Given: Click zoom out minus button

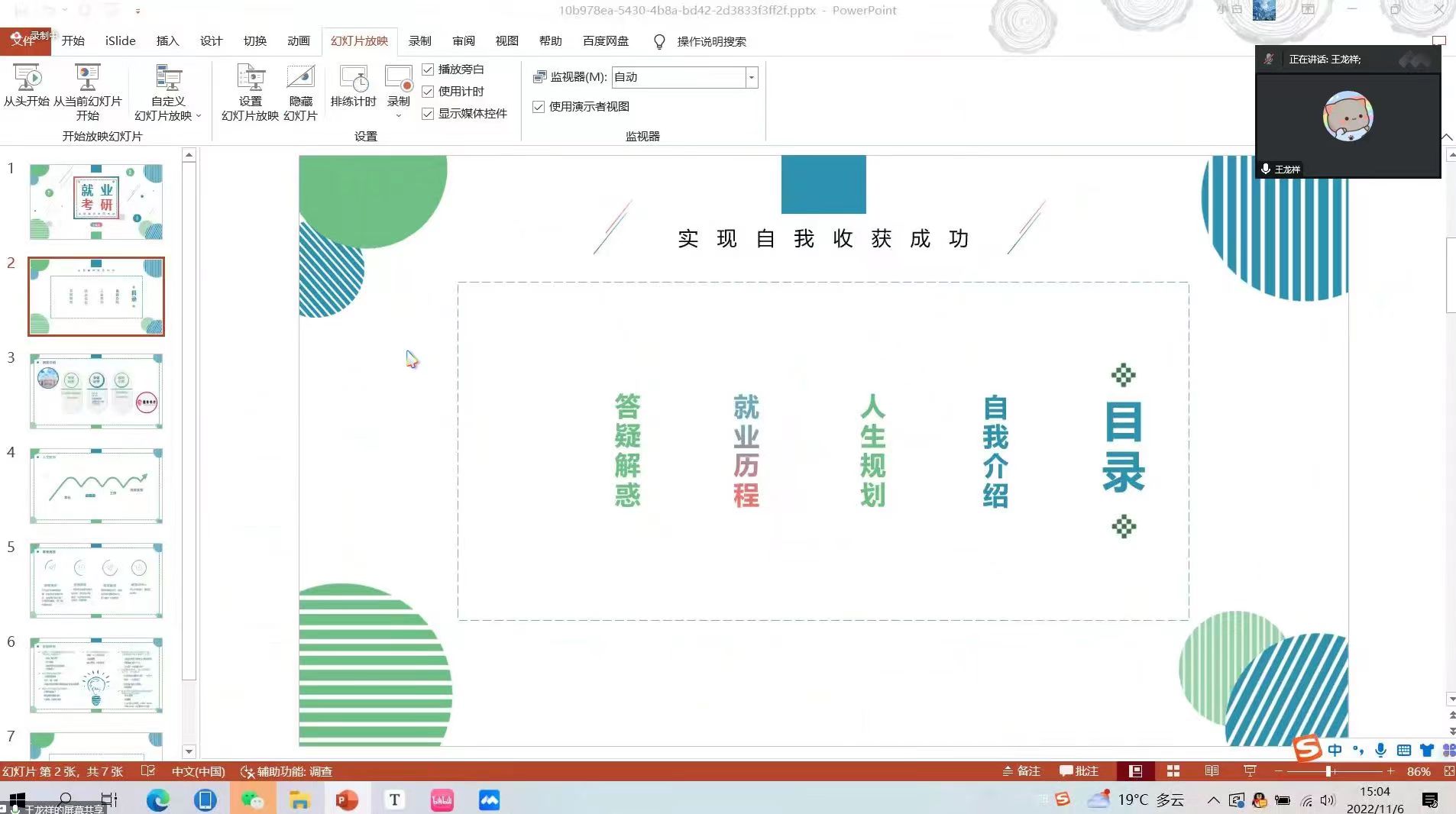Looking at the screenshot, I should [x=1278, y=771].
